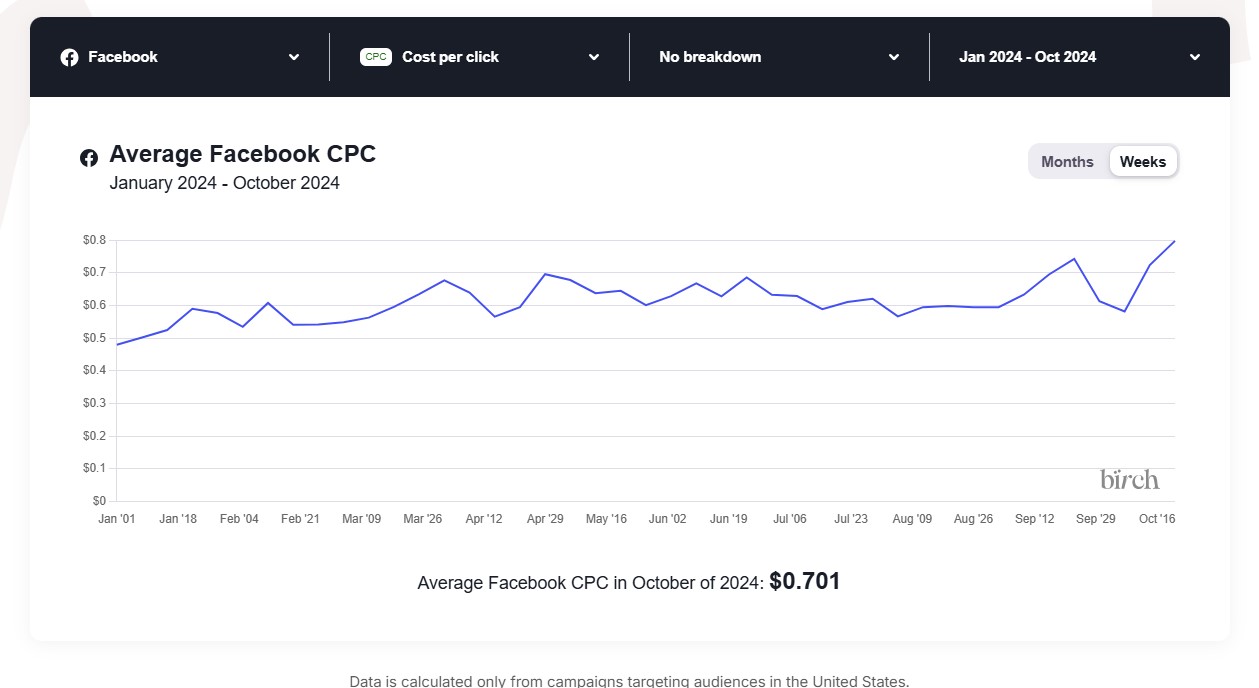The image size is (1259, 688).
Task: Click the Feb '04 x-axis label
Action: coord(239,519)
